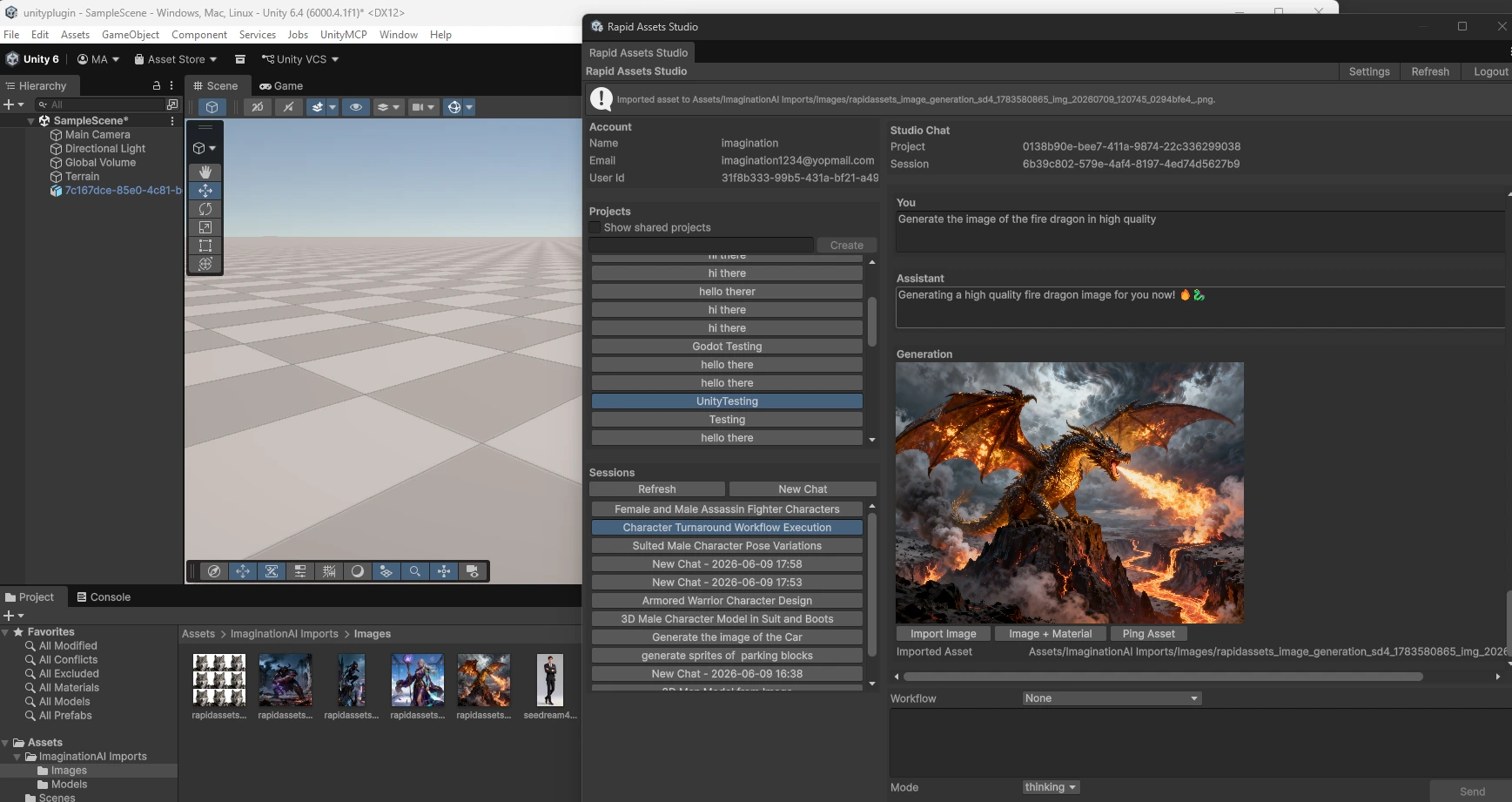
Task: Select the Rotate tool
Action: click(205, 209)
